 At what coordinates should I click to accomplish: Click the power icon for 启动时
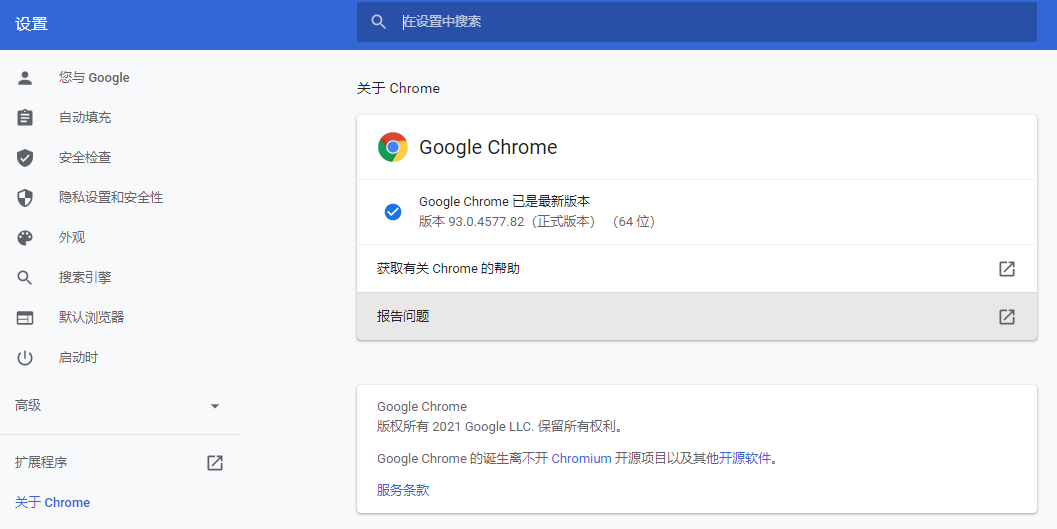tap(25, 358)
